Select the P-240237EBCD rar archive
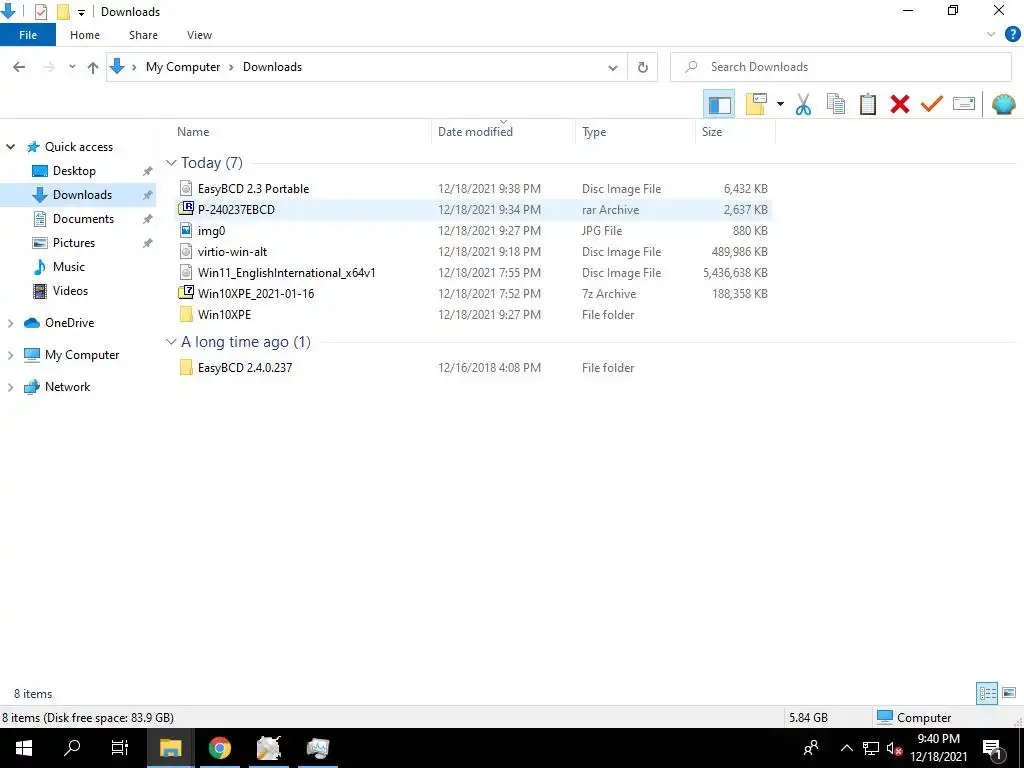The height and width of the screenshot is (768, 1024). tap(474, 210)
